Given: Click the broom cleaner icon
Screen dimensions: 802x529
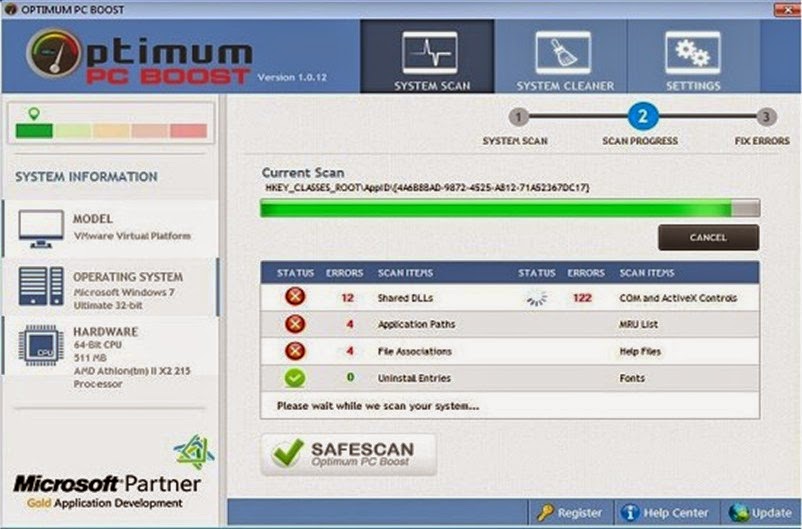Looking at the screenshot, I should tap(563, 53).
